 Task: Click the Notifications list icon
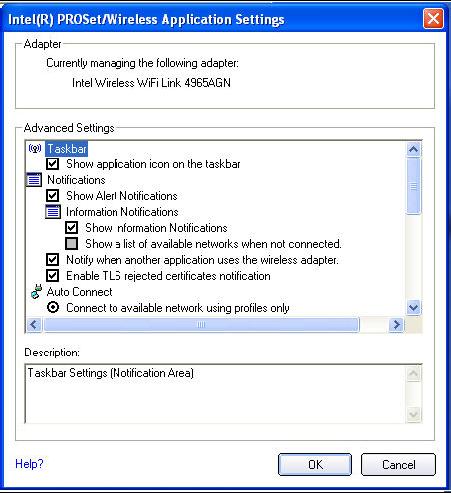[34, 180]
